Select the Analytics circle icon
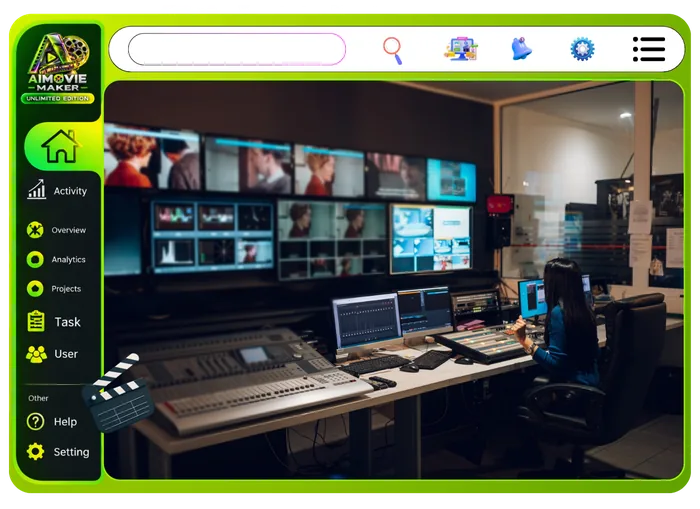700x509 pixels. pyautogui.click(x=35, y=259)
